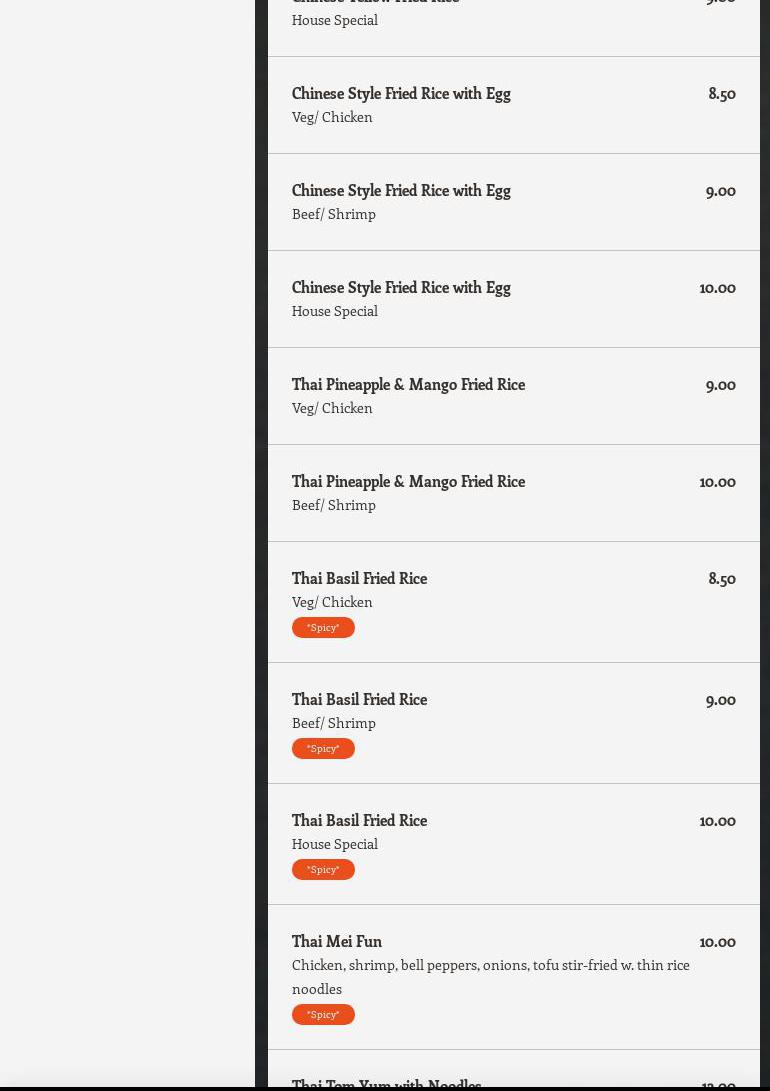Click the 10.00 price of Pineapple & Mango Fried Rice
The width and height of the screenshot is (770, 1091).
(x=717, y=481)
